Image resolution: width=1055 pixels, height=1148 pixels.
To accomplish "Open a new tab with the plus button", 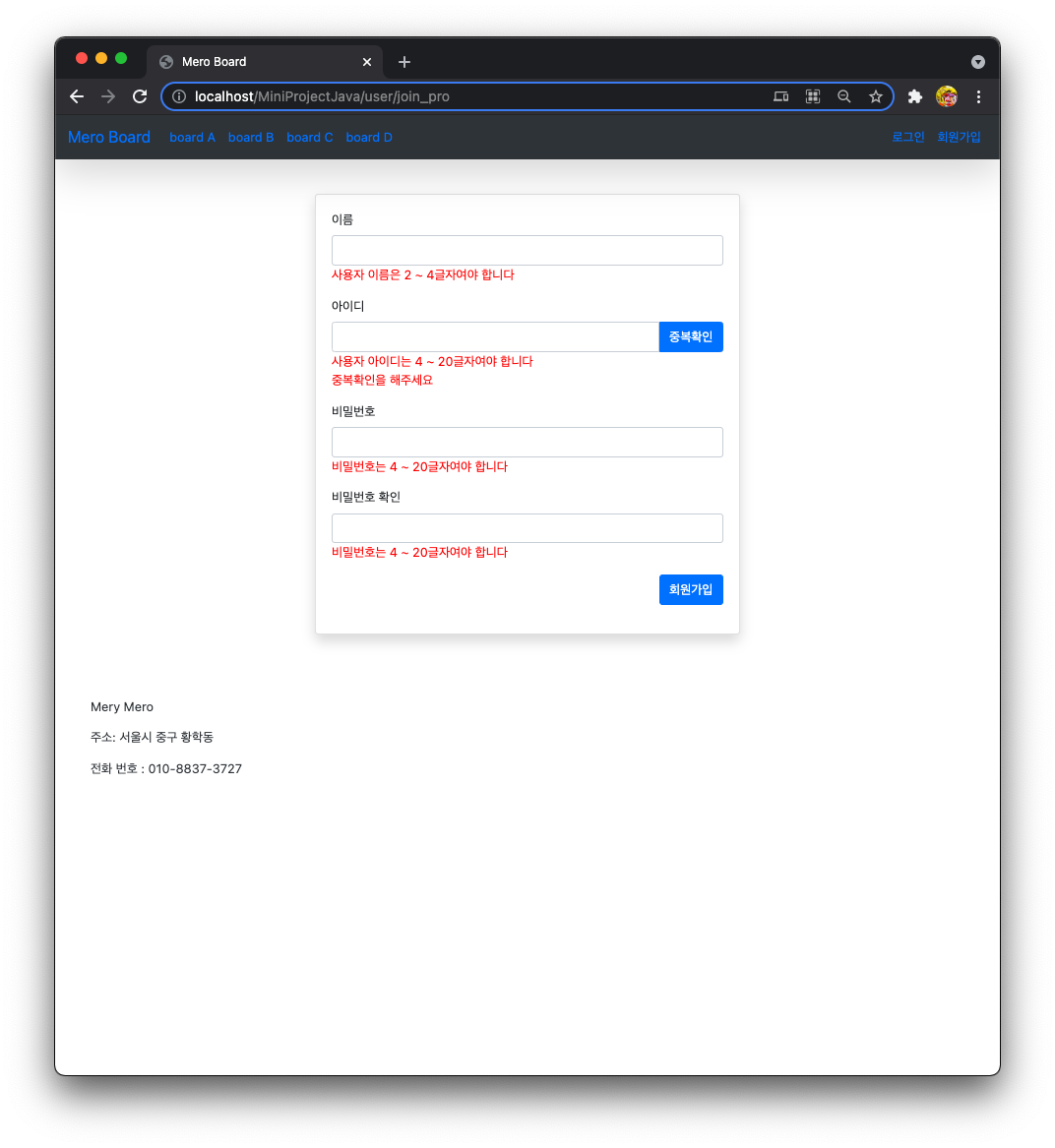I will [403, 61].
